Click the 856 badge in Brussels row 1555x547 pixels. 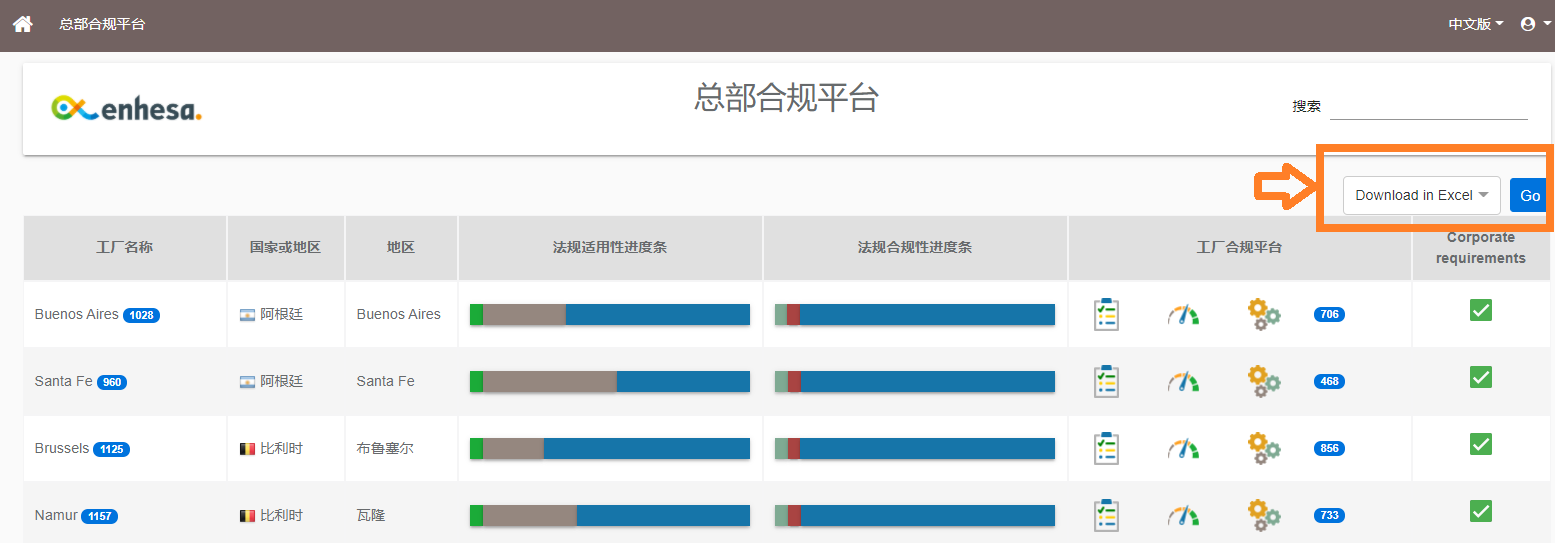1329,448
